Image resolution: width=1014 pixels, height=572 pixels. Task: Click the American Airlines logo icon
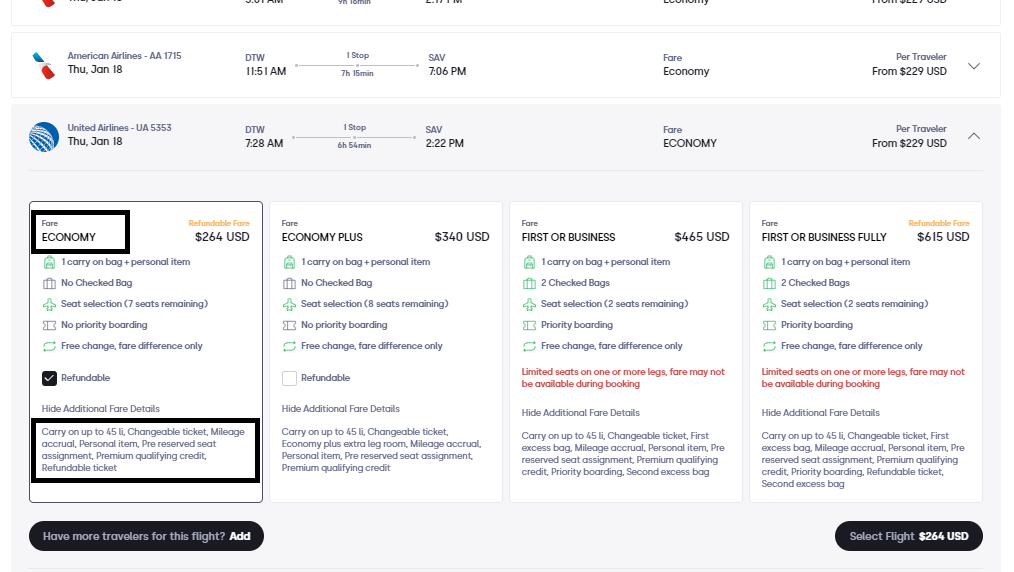(x=44, y=66)
